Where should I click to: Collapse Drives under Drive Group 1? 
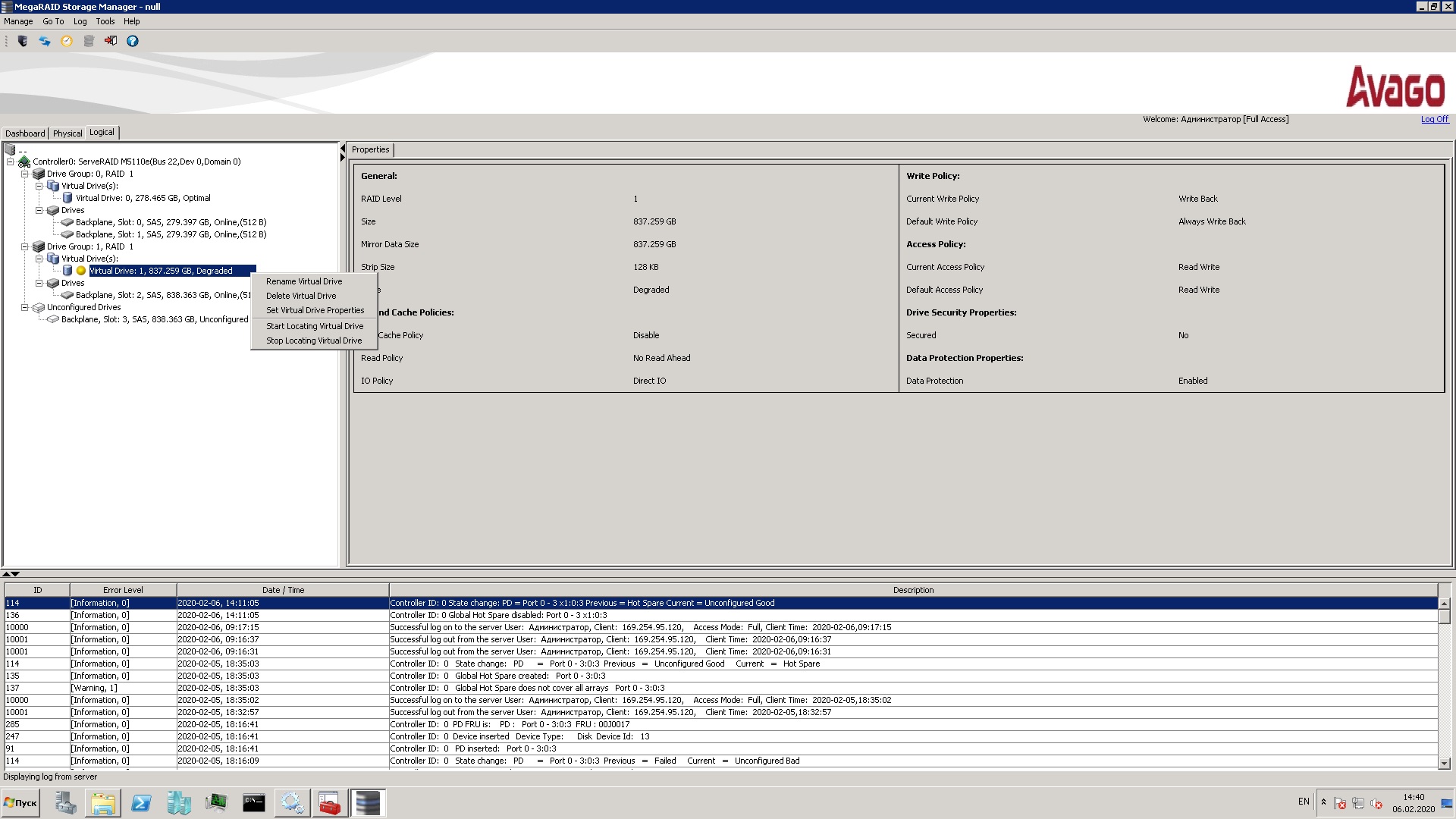point(39,283)
